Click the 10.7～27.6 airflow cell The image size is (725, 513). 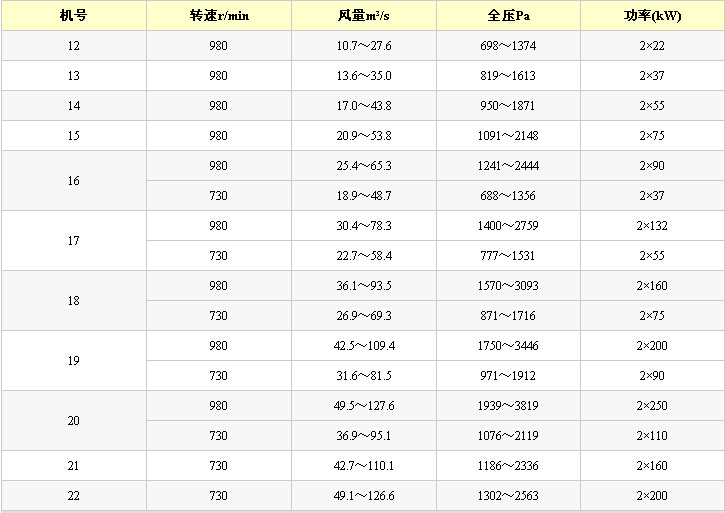pyautogui.click(x=364, y=46)
